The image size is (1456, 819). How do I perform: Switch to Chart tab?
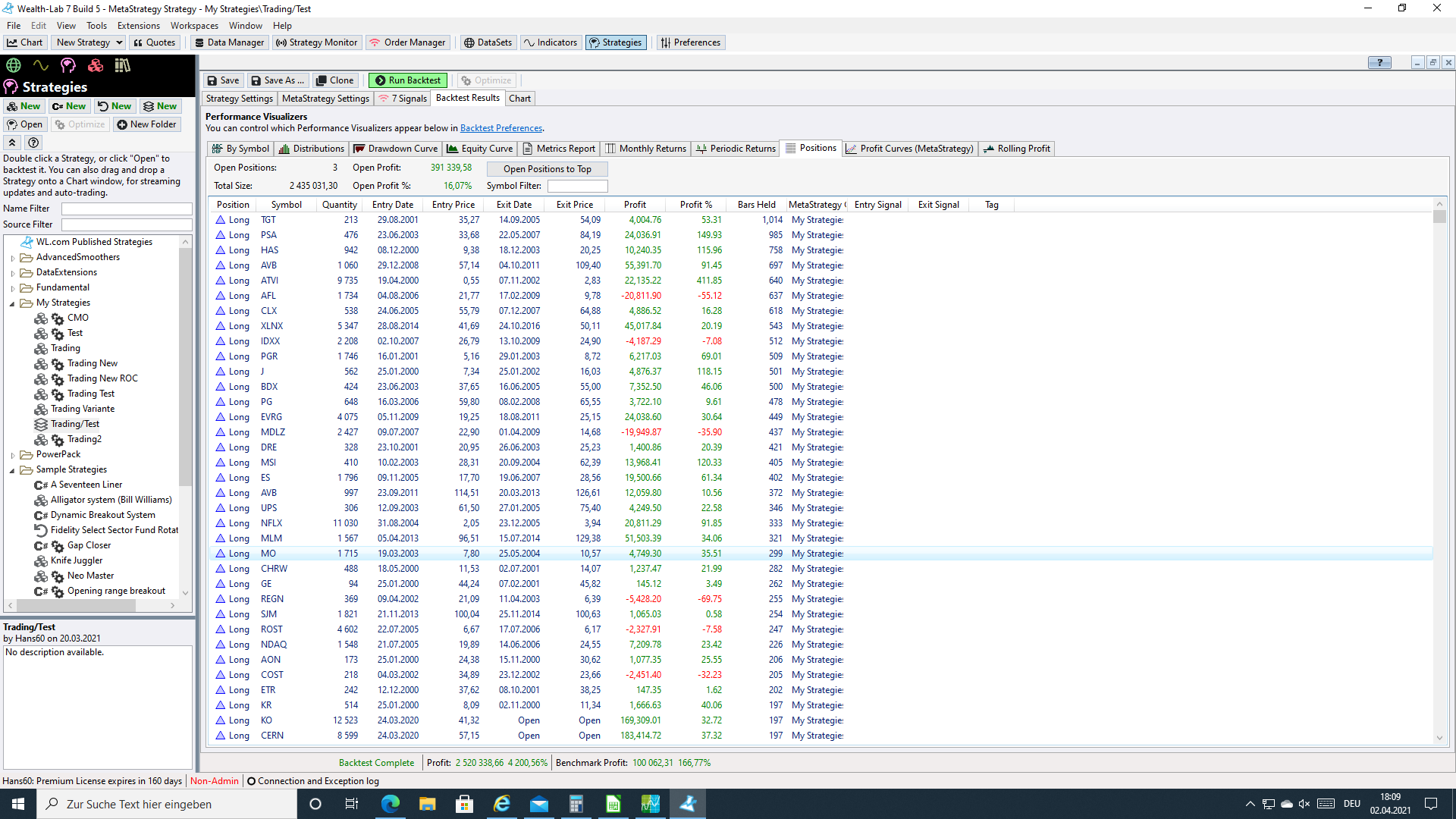(519, 99)
